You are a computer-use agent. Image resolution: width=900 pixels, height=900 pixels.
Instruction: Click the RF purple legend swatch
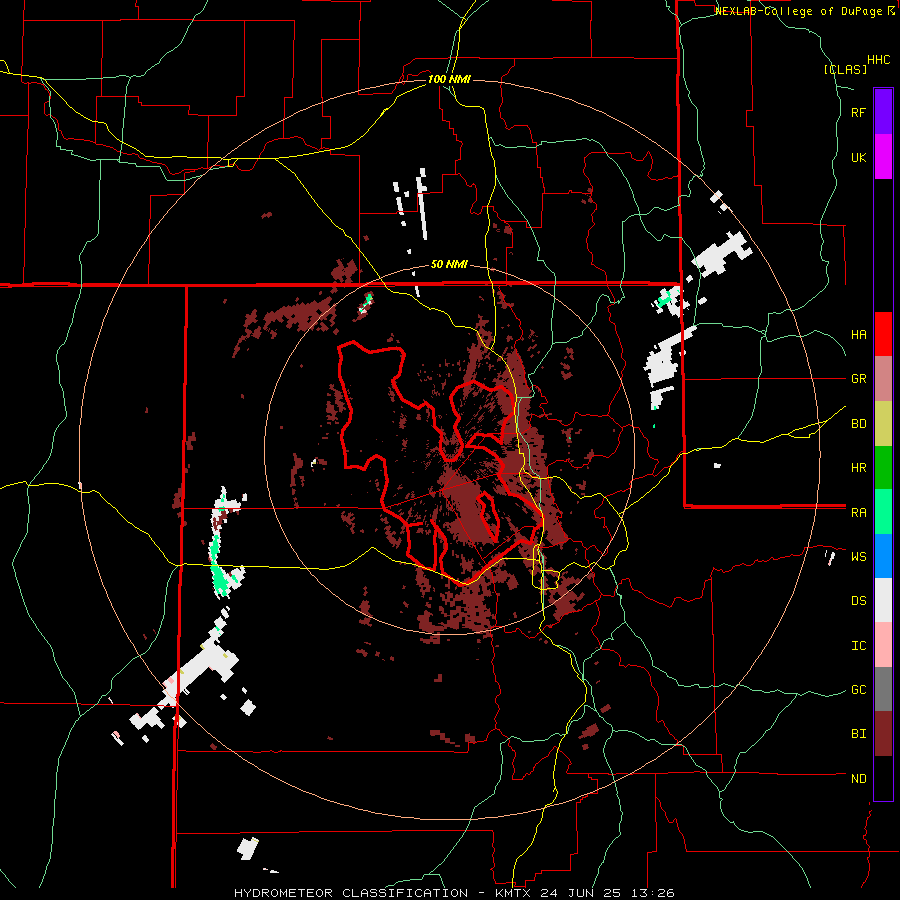883,112
